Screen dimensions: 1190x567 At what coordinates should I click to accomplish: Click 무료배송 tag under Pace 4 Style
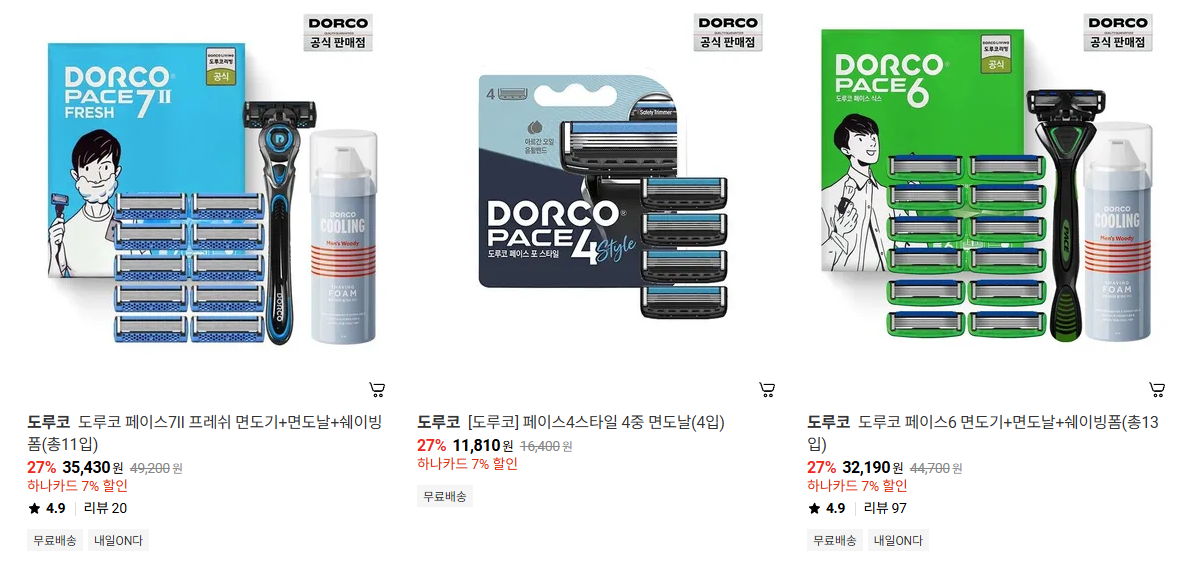[x=445, y=496]
